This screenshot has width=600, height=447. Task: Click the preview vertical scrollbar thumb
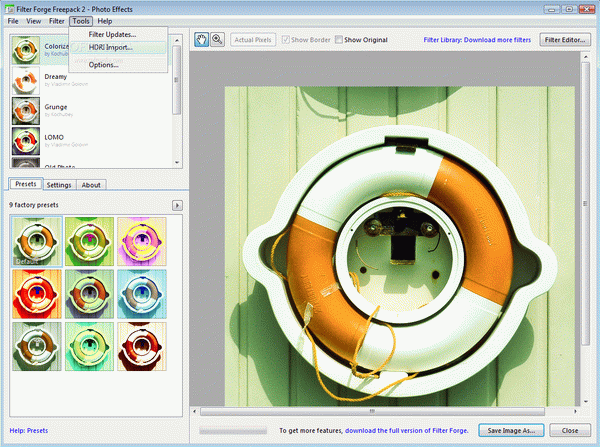click(585, 203)
